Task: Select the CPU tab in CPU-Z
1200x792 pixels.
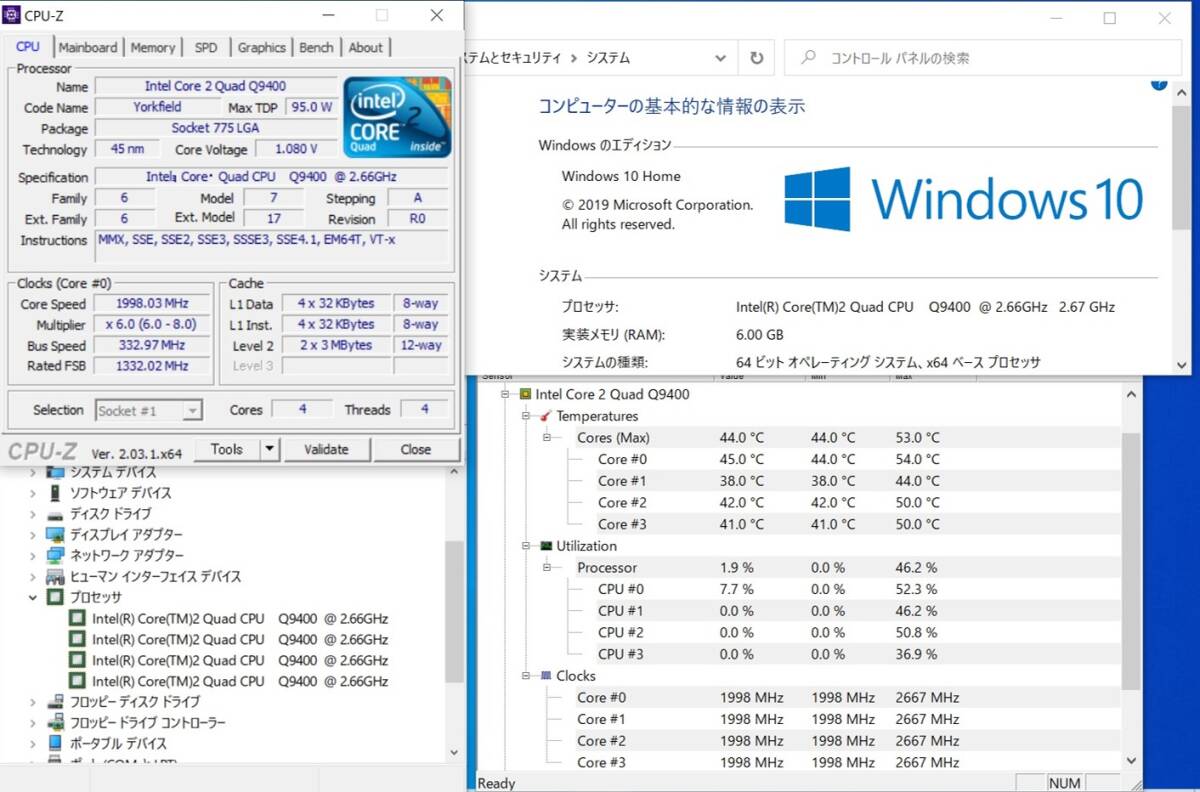Action: point(28,46)
